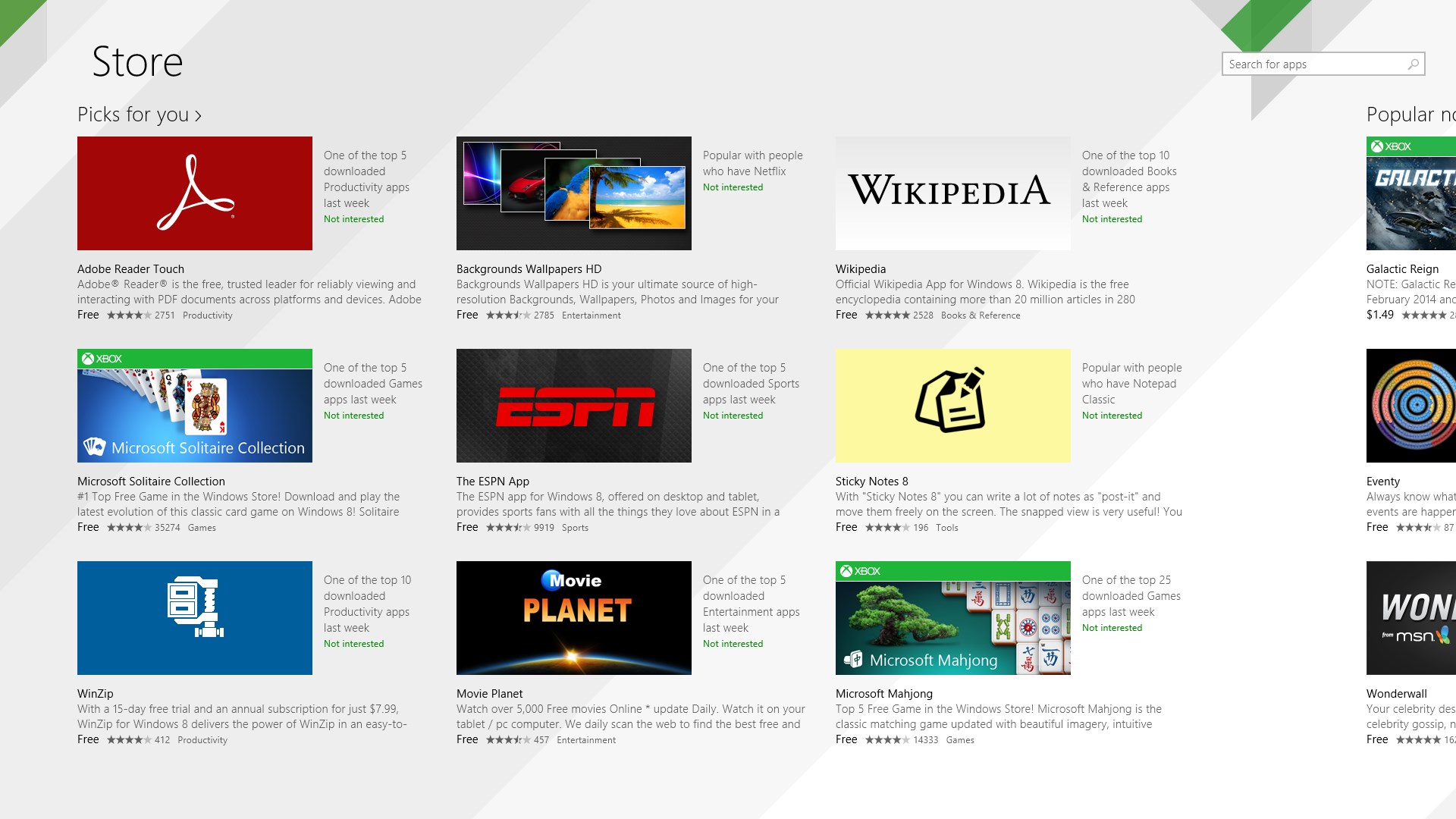Select The ESPN App title
This screenshot has height=819, width=1456.
coord(493,482)
